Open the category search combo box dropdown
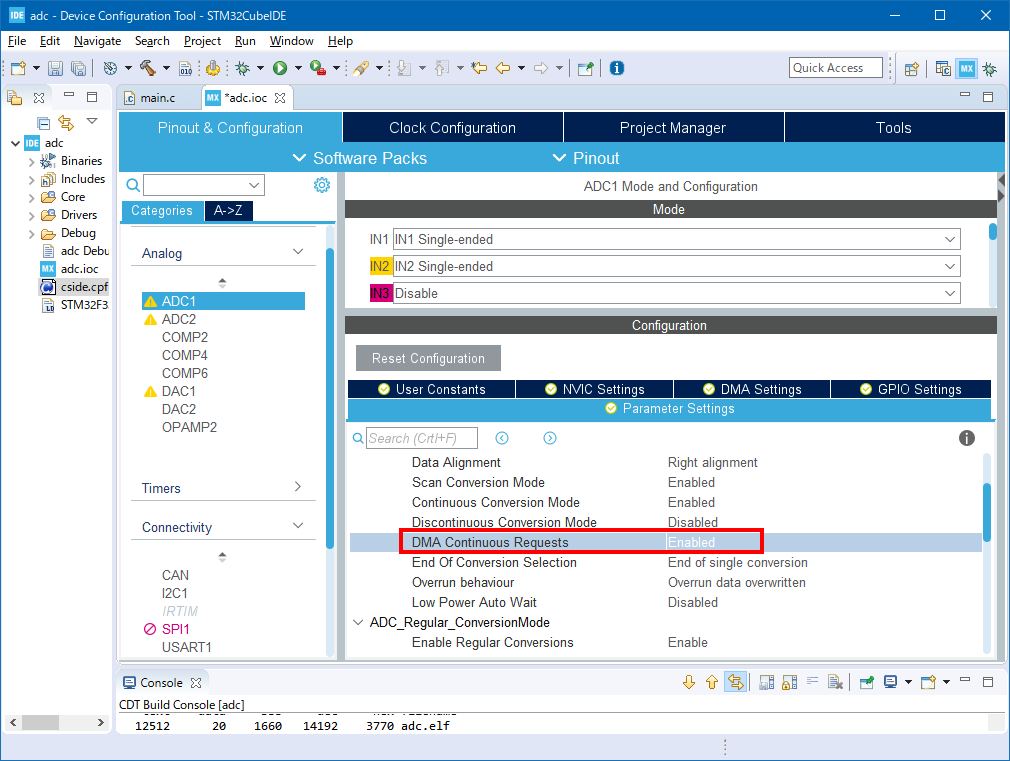The height and width of the screenshot is (761, 1010). (254, 186)
